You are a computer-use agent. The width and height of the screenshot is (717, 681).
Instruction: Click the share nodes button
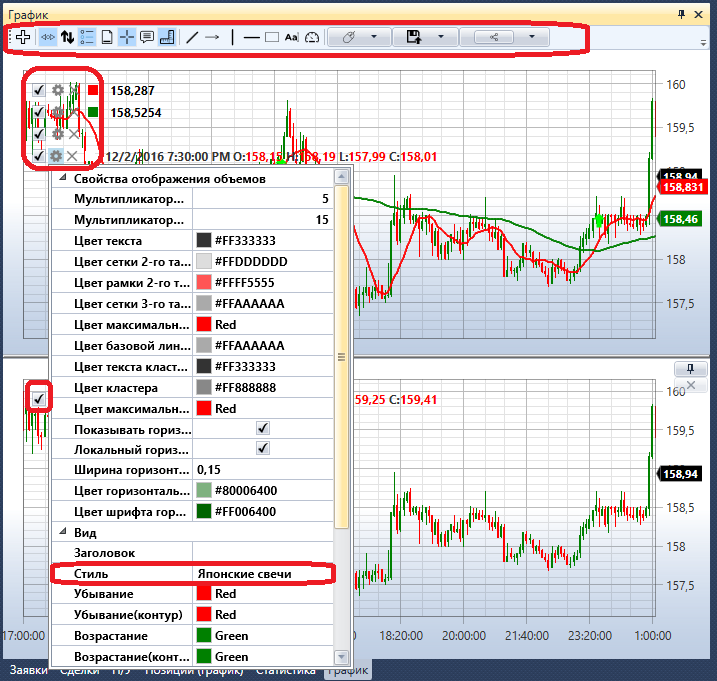coord(494,37)
